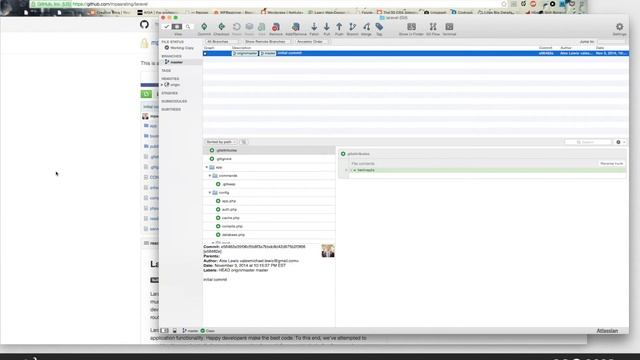The width and height of the screenshot is (640, 360).
Task: Select master branch in sidebar
Action: (177, 62)
